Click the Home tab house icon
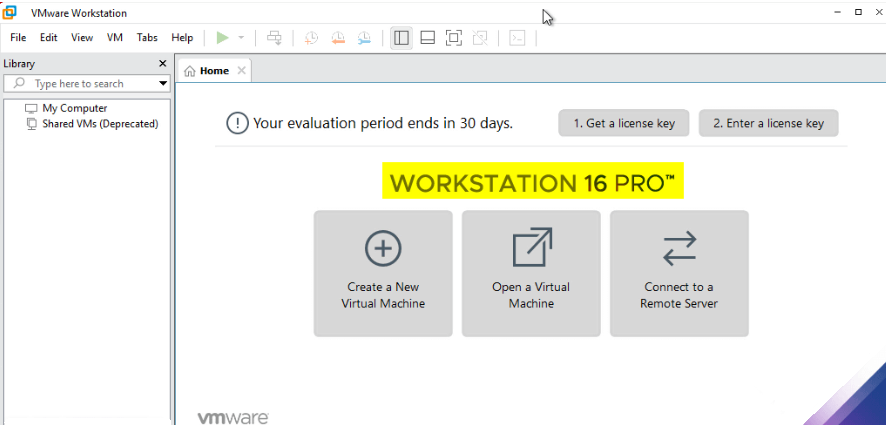The height and width of the screenshot is (425, 886). 190,71
